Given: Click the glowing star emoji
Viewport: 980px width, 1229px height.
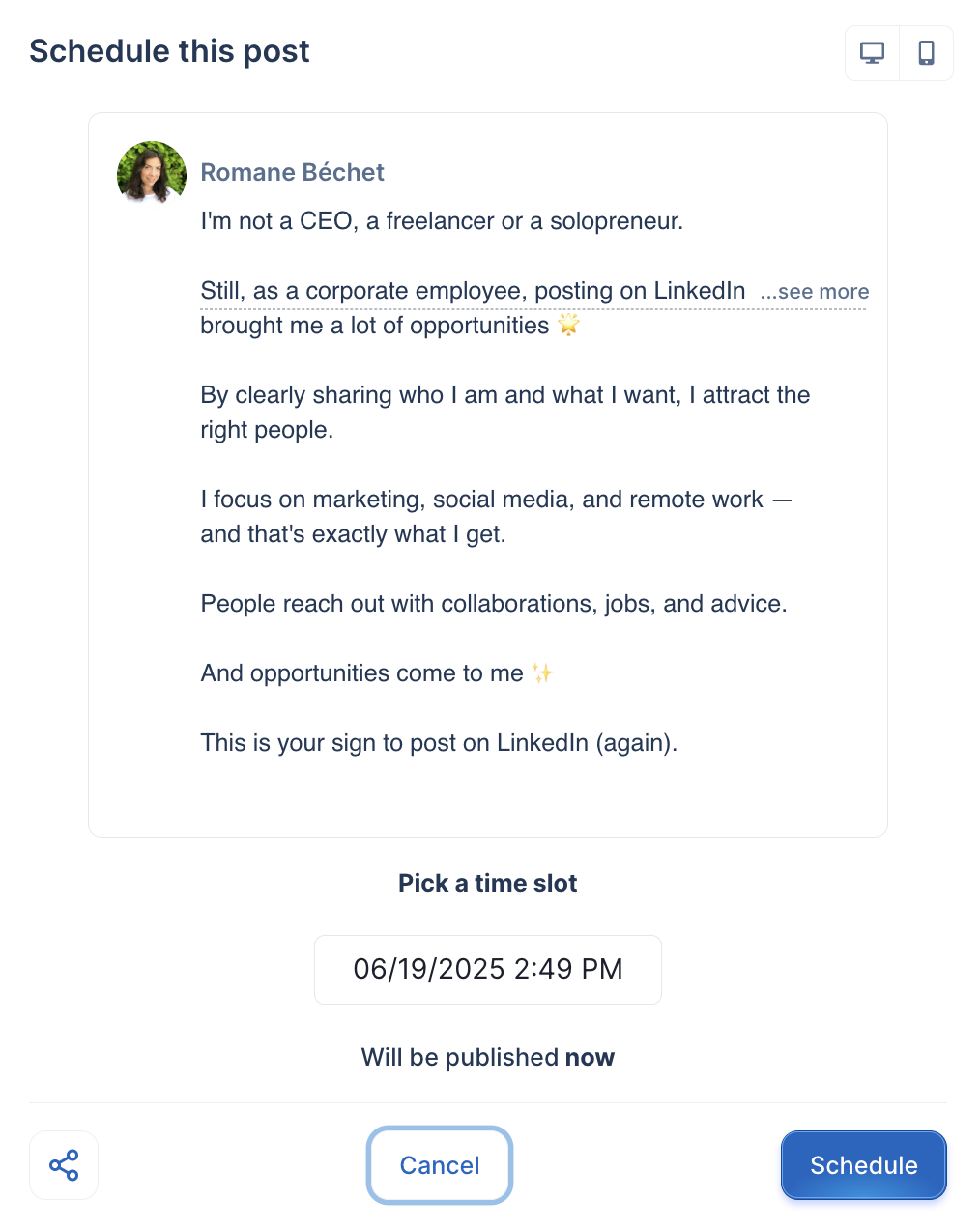Looking at the screenshot, I should 568,326.
